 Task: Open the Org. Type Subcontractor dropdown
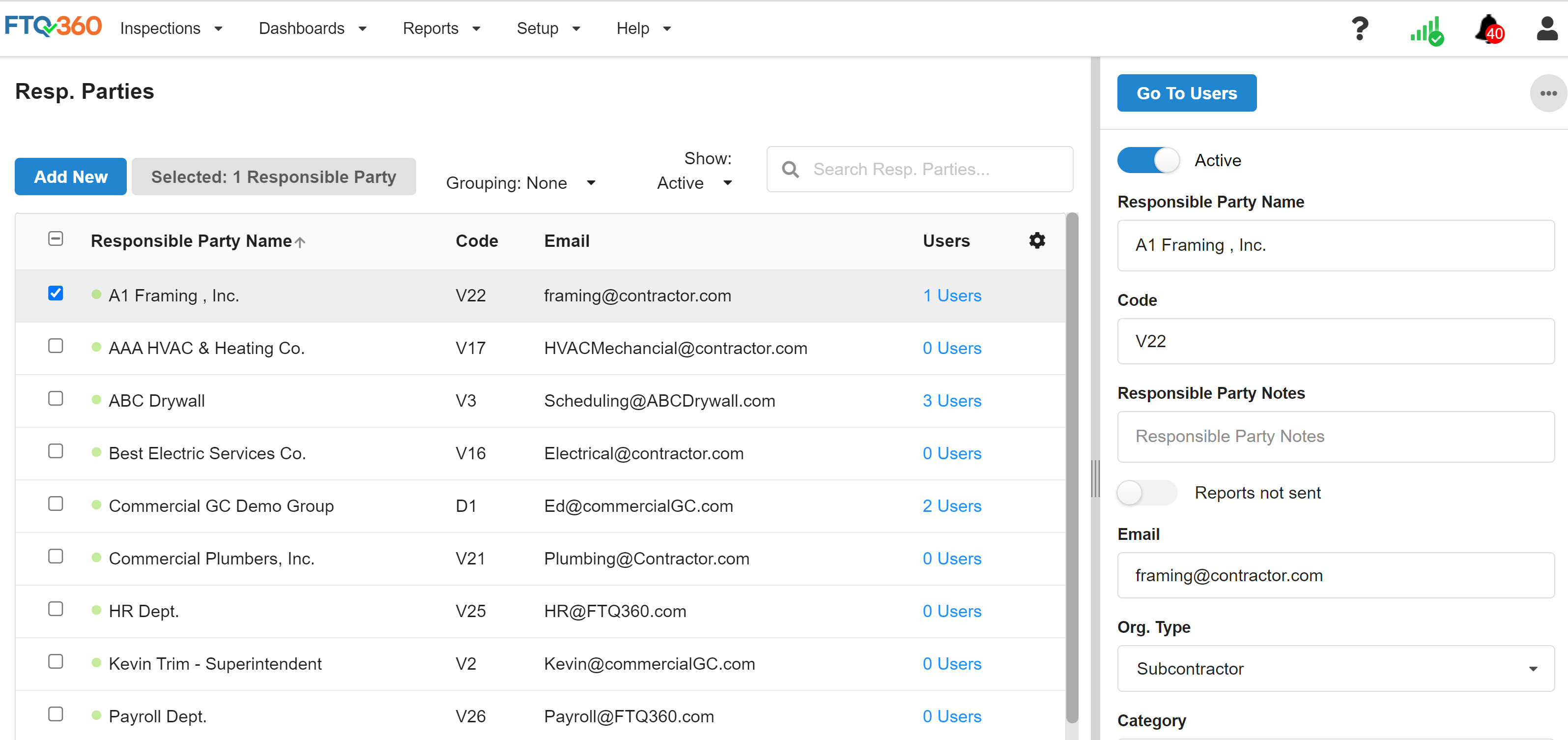tap(1336, 669)
